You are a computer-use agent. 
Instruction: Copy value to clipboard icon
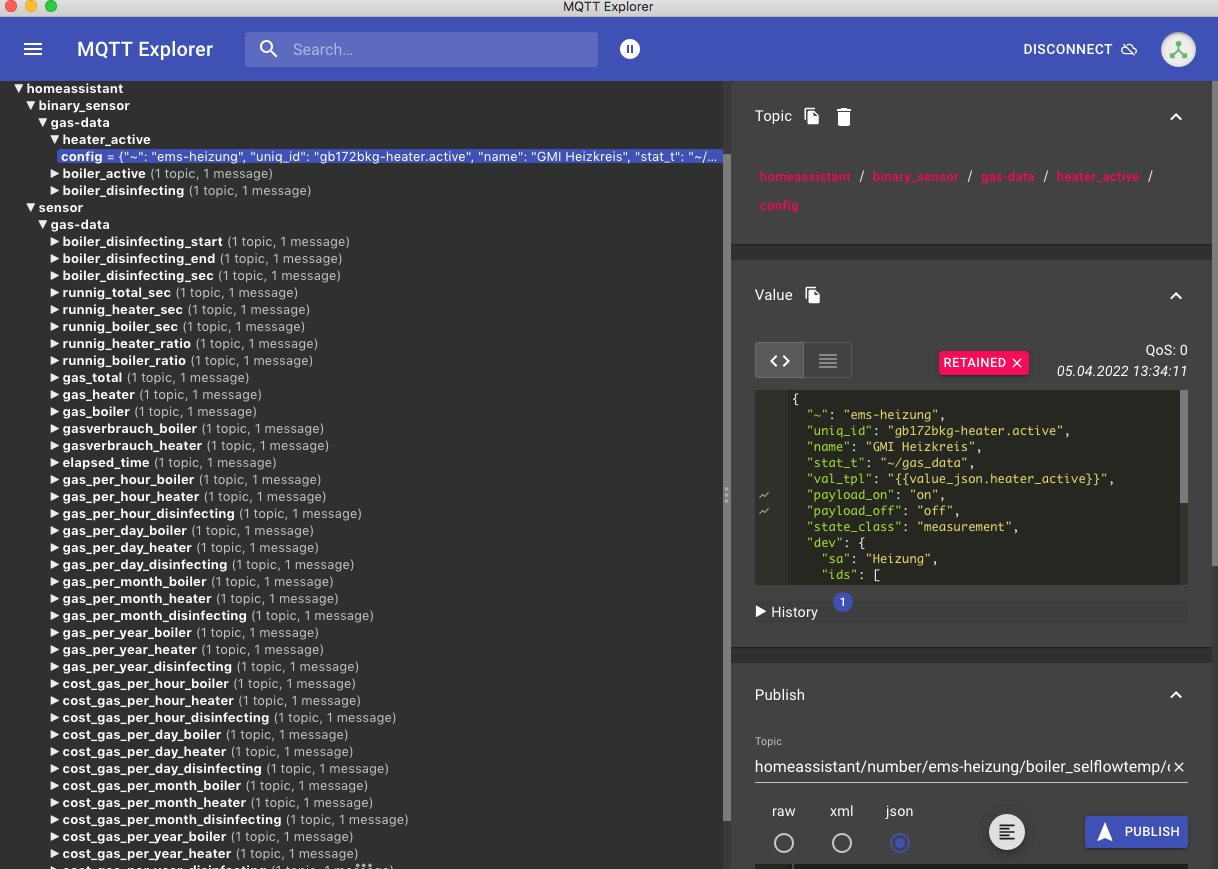pos(813,295)
